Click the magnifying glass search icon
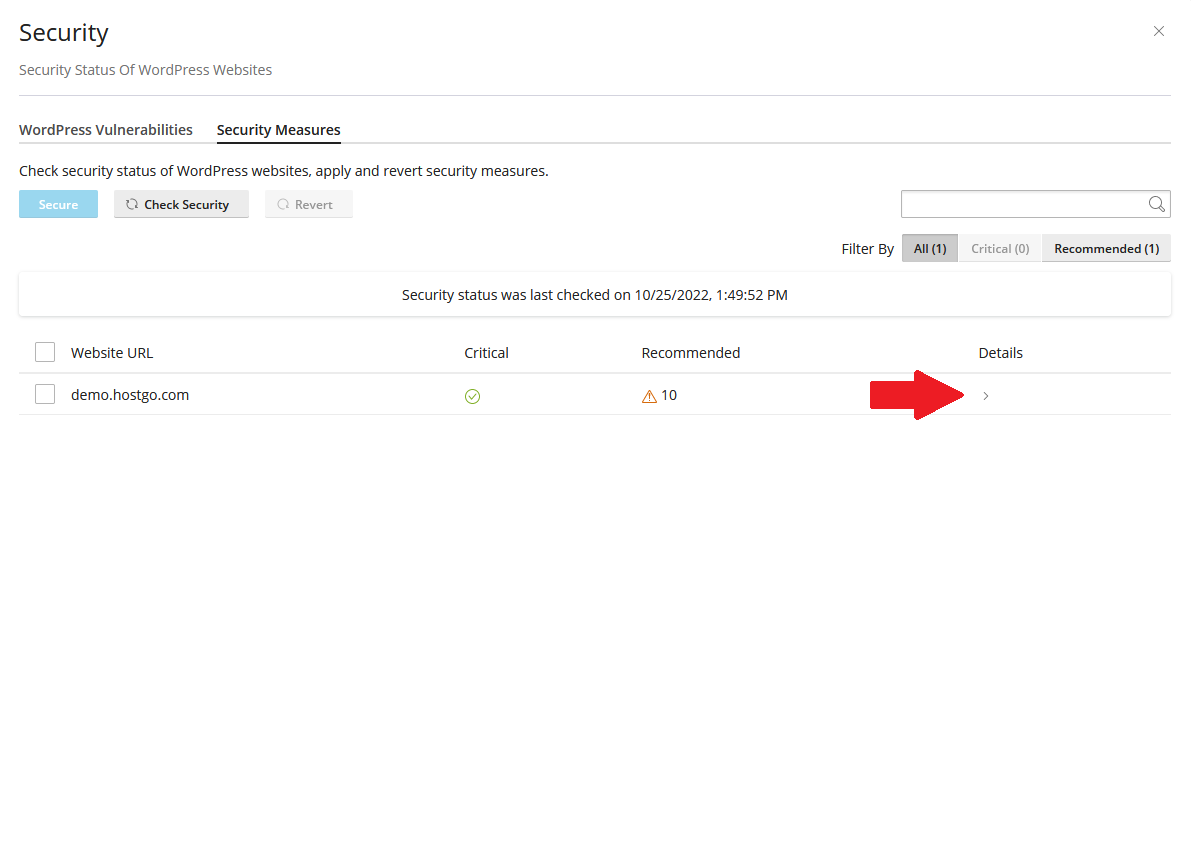Viewport: 1191px width, 848px height. point(1156,204)
